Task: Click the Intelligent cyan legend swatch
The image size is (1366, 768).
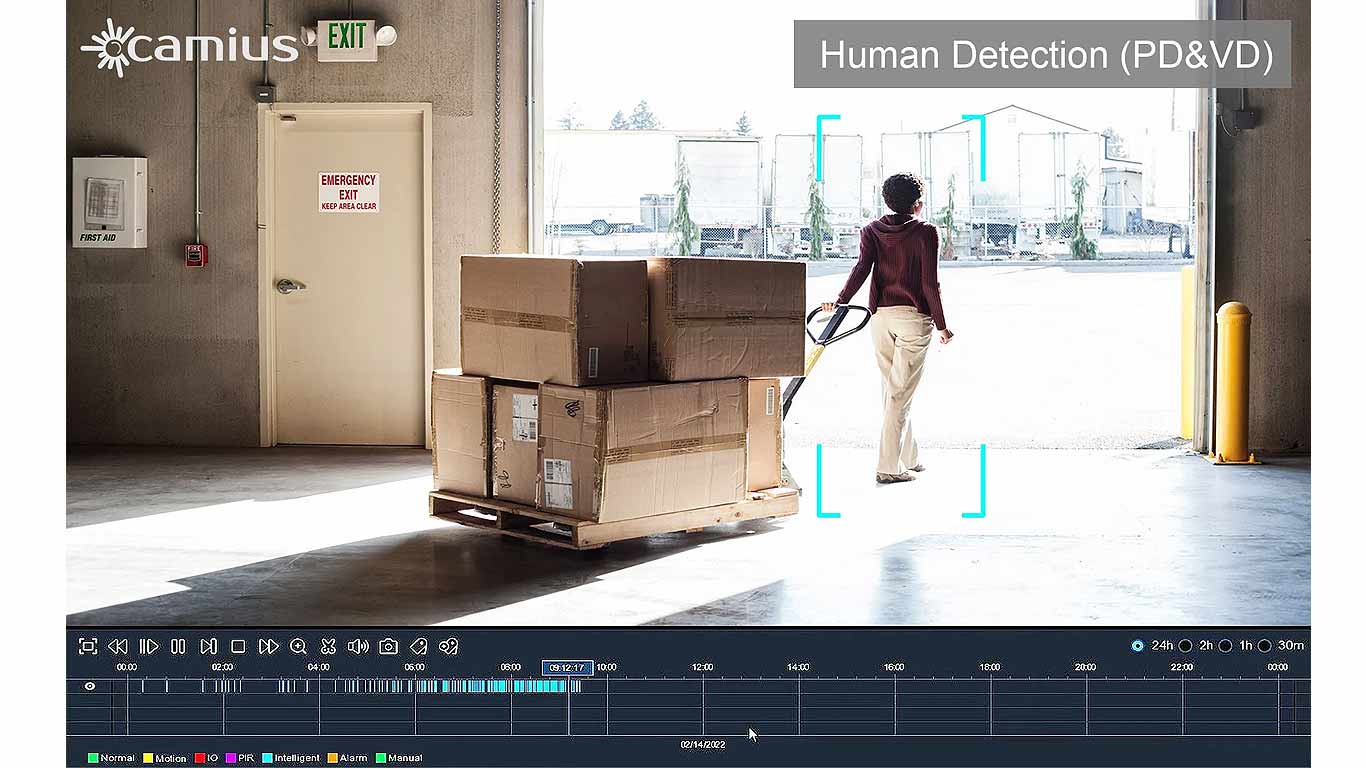Action: 267,758
